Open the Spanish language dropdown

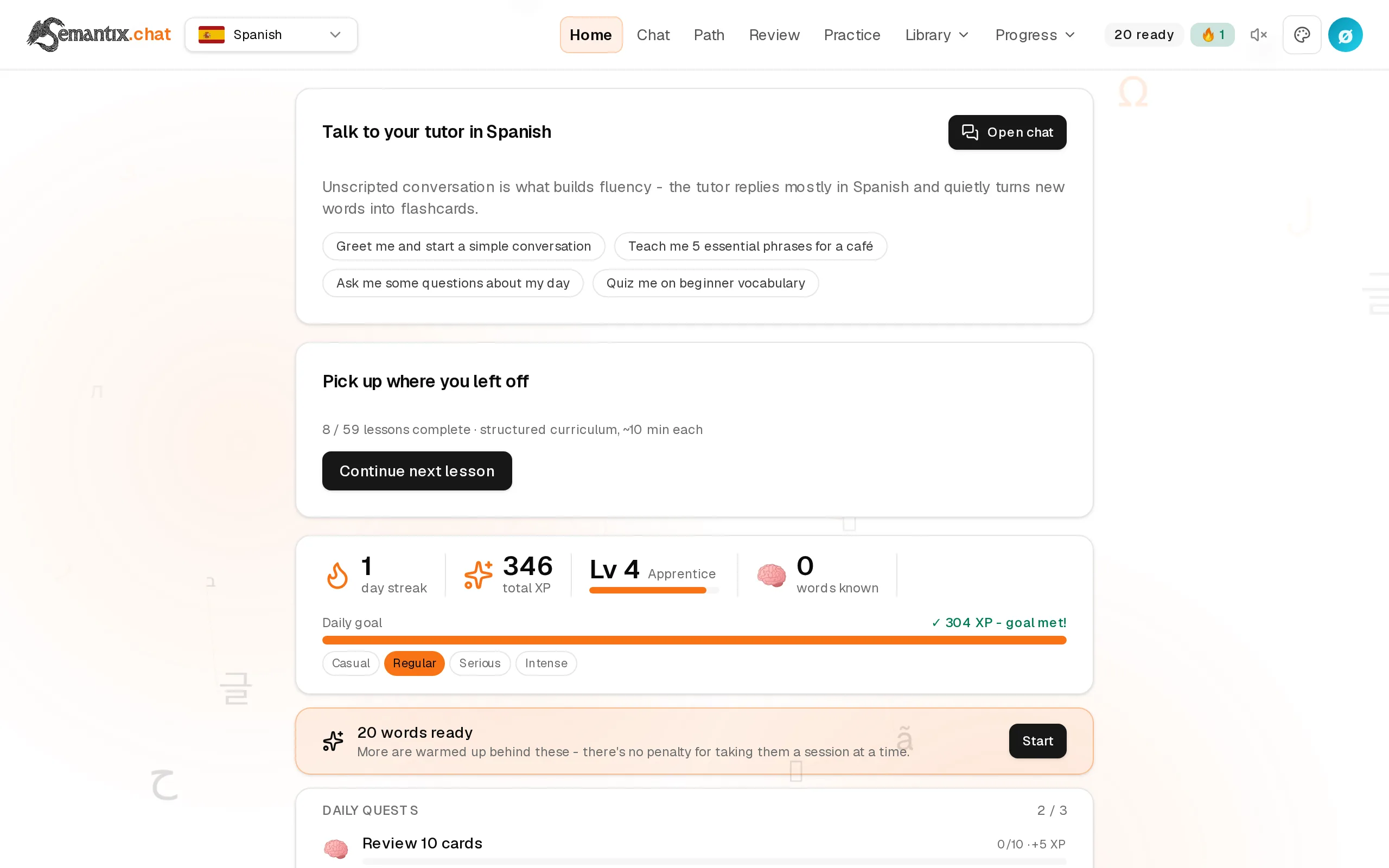pyautogui.click(x=271, y=34)
